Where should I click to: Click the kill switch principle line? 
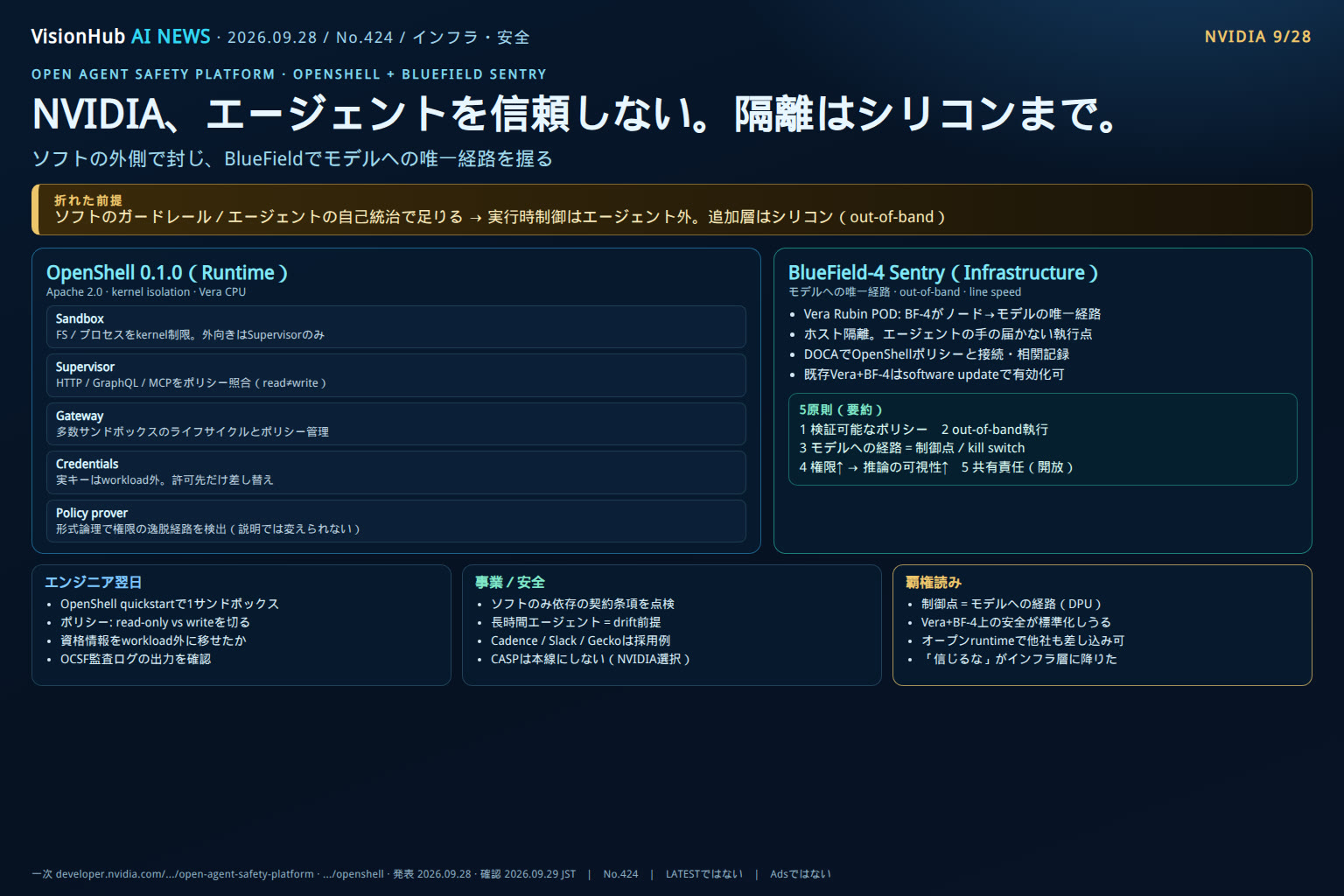point(912,448)
